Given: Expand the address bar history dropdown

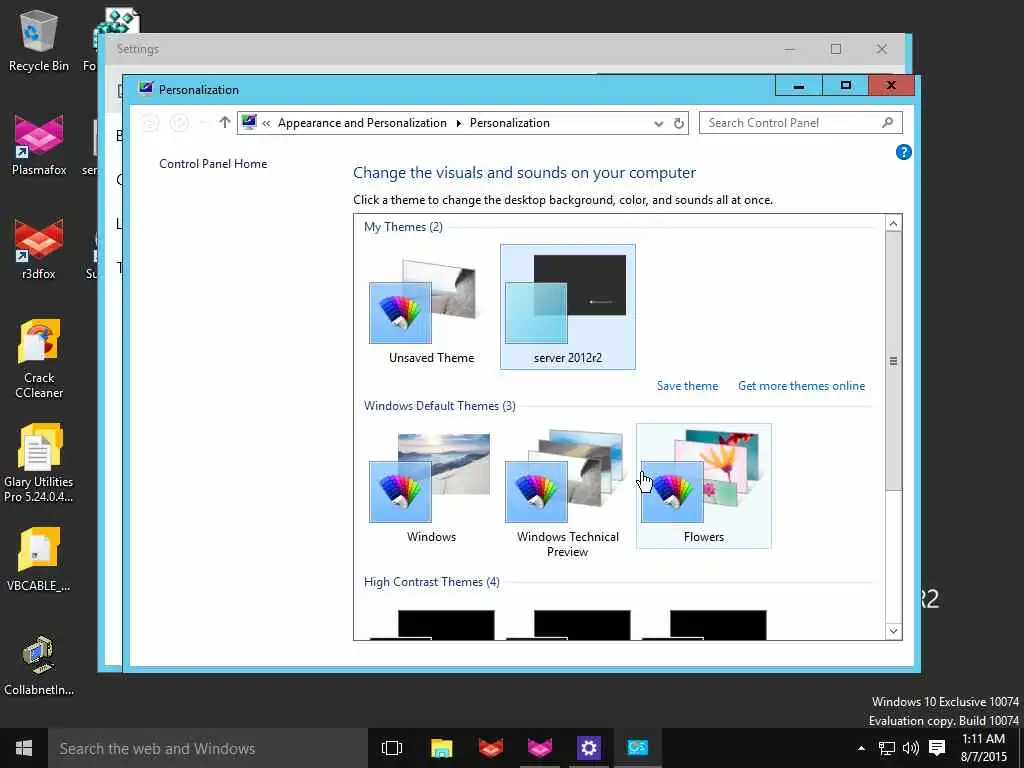Looking at the screenshot, I should click(x=658, y=123).
